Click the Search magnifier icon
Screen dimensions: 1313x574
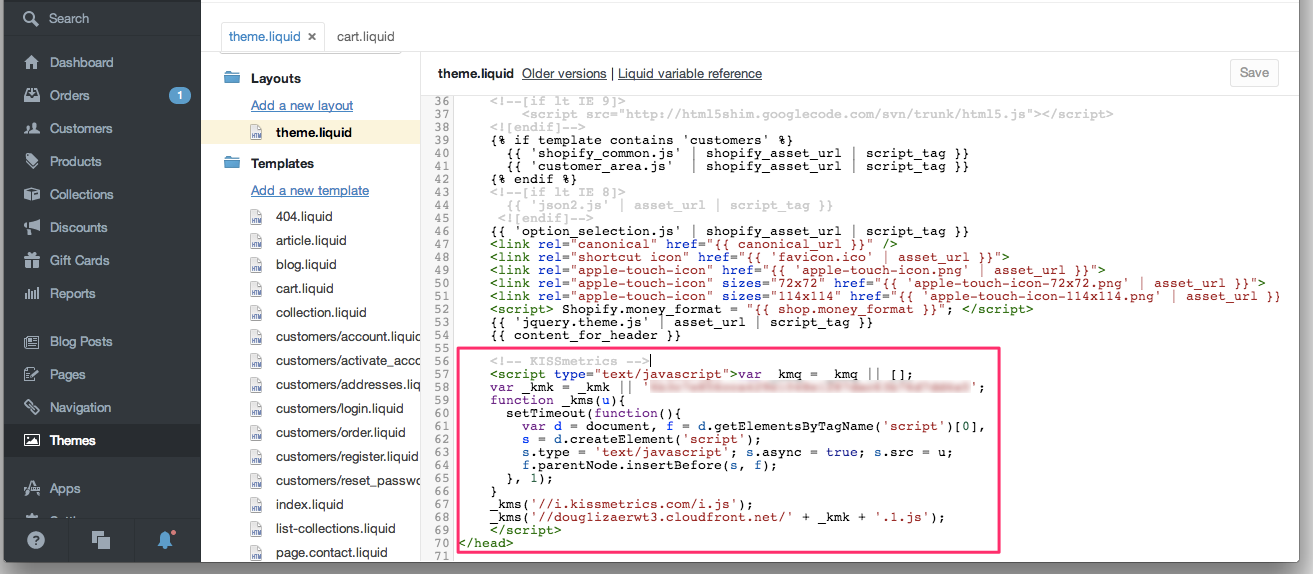[x=32, y=18]
